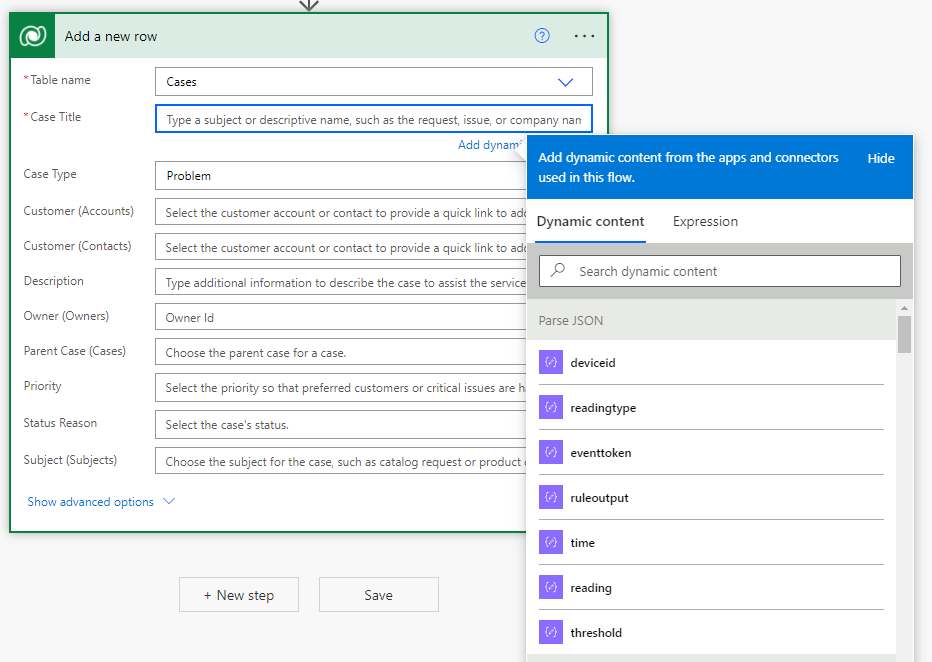Select the time text label
The width and height of the screenshot is (932, 662).
click(x=582, y=543)
